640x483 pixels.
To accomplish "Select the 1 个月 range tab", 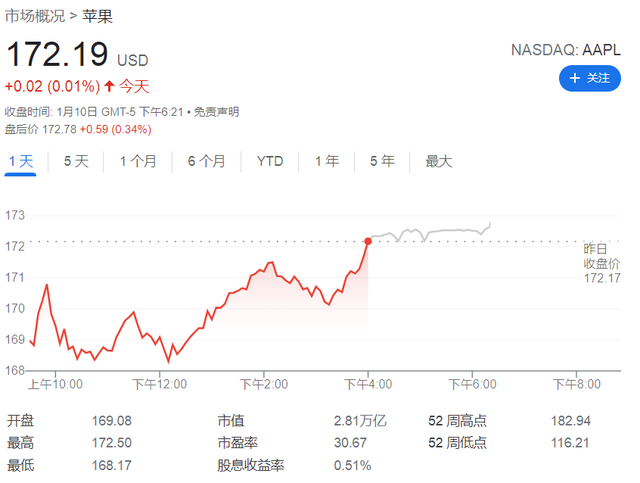I will (138, 161).
